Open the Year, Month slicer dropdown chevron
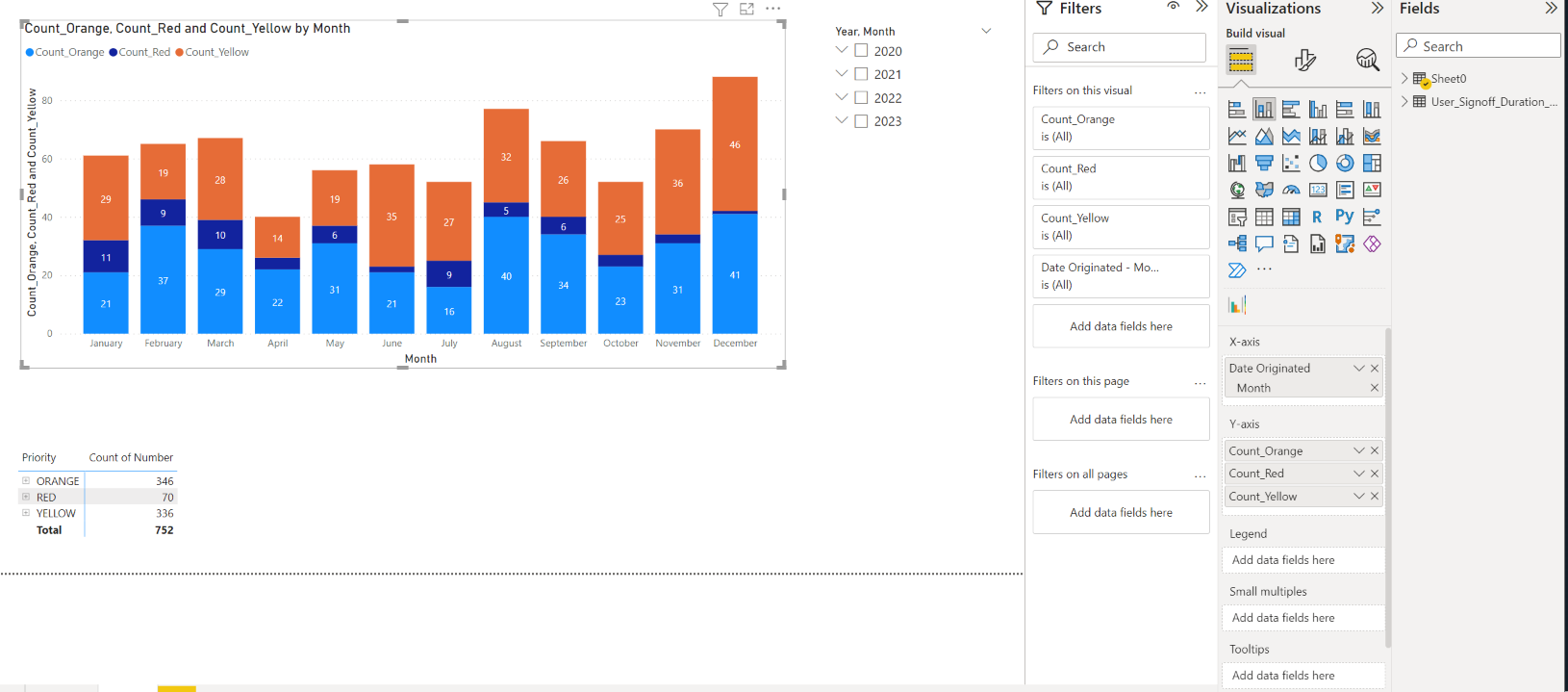 986,31
